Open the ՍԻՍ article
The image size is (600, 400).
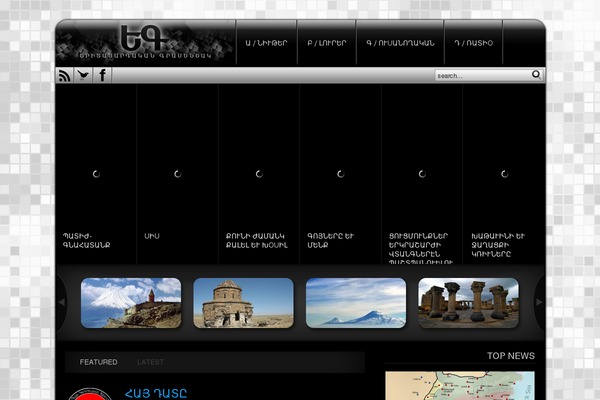152,236
